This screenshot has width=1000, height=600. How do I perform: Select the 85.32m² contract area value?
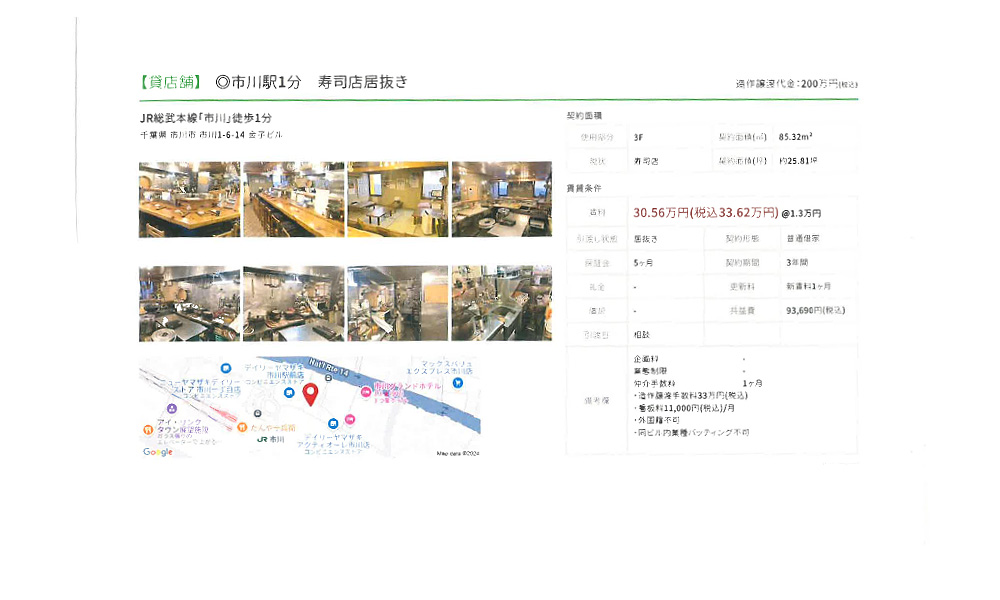[793, 134]
